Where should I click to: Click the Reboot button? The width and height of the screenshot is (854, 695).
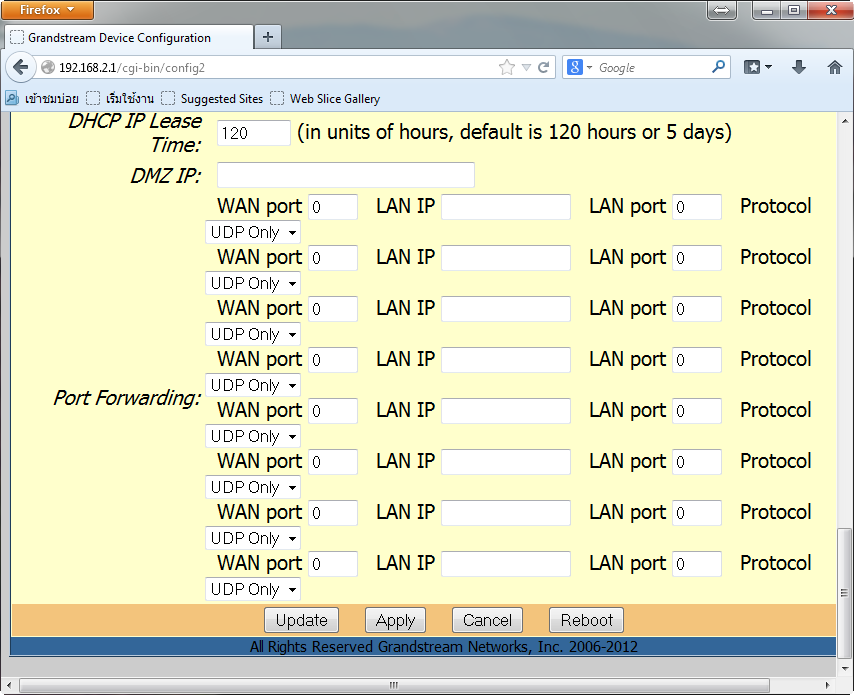(x=586, y=620)
